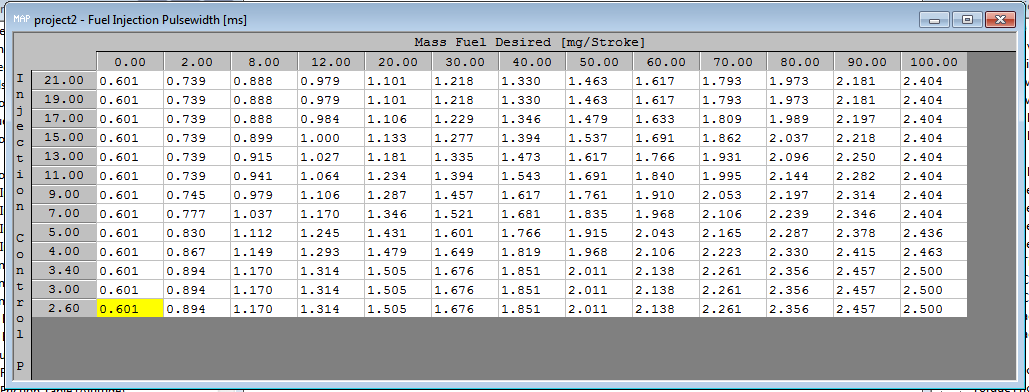
Task: Click the 50.00 column header
Action: pyautogui.click(x=599, y=62)
